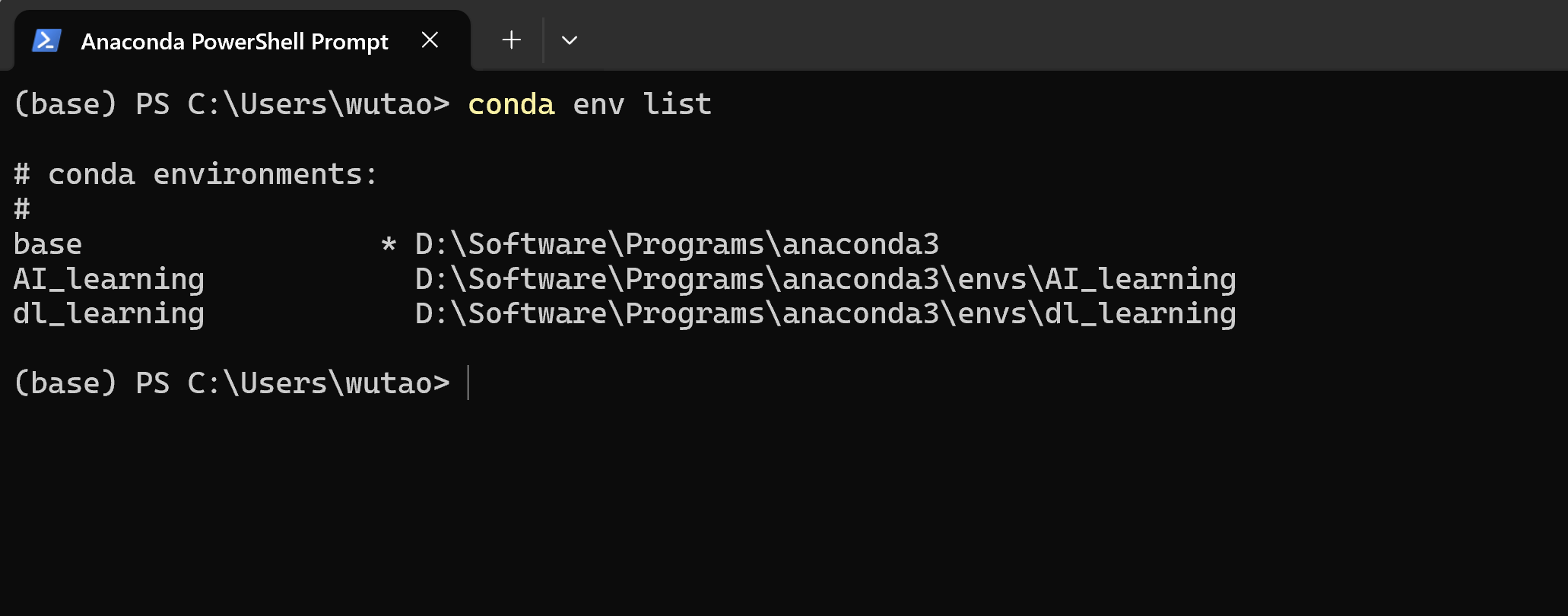Click the 'base' environment name in the list
This screenshot has width=1568, height=616.
[48, 245]
